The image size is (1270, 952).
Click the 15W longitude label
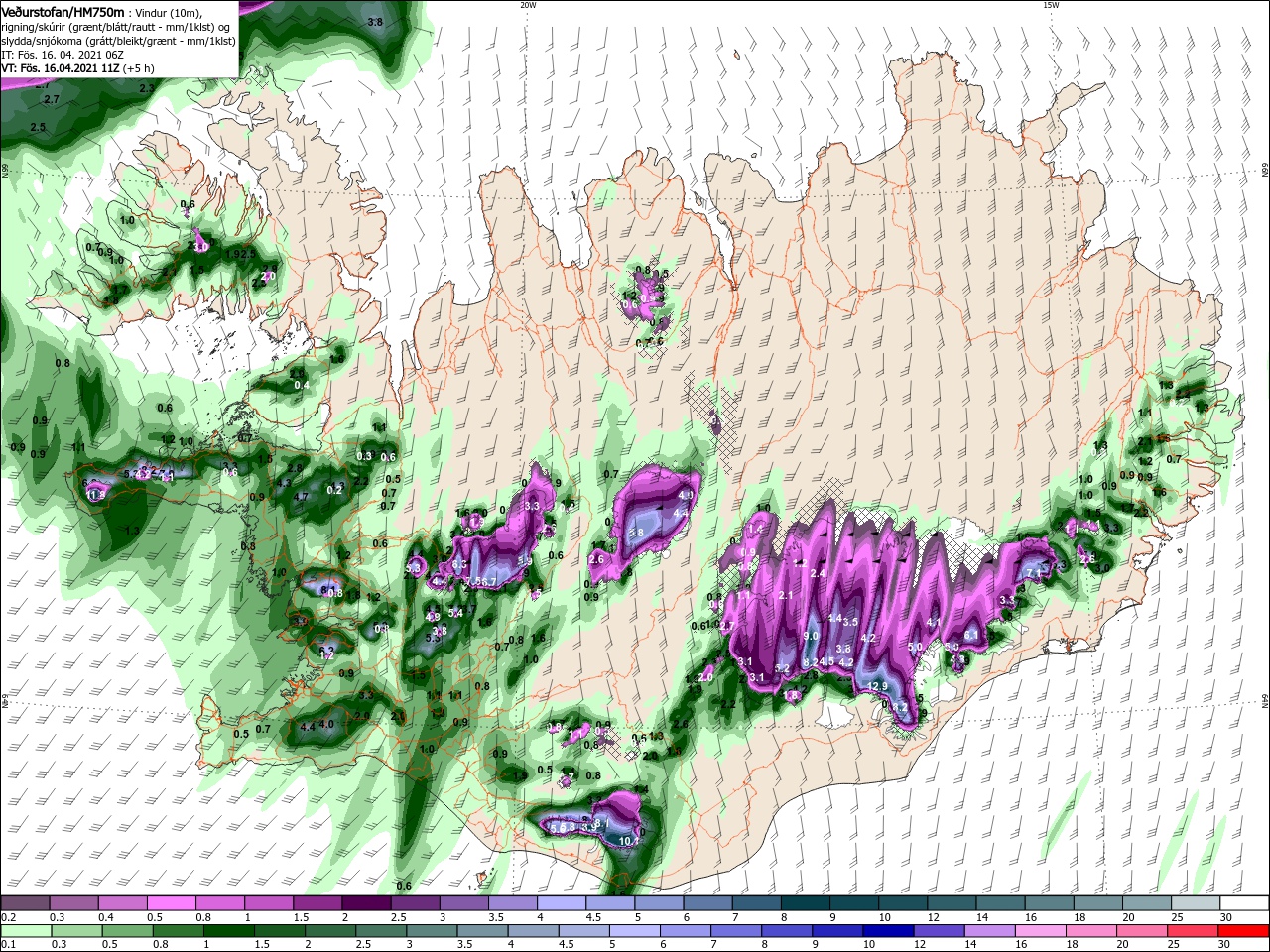click(1051, 4)
